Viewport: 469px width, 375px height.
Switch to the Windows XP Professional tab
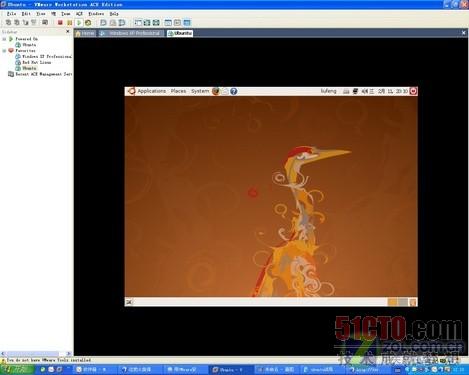tap(131, 33)
